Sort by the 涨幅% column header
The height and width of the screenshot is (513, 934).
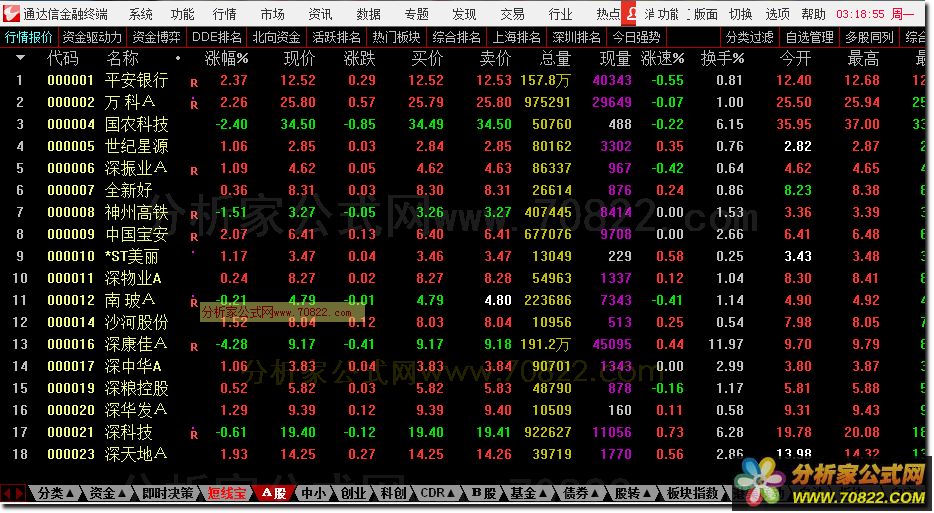pos(226,58)
